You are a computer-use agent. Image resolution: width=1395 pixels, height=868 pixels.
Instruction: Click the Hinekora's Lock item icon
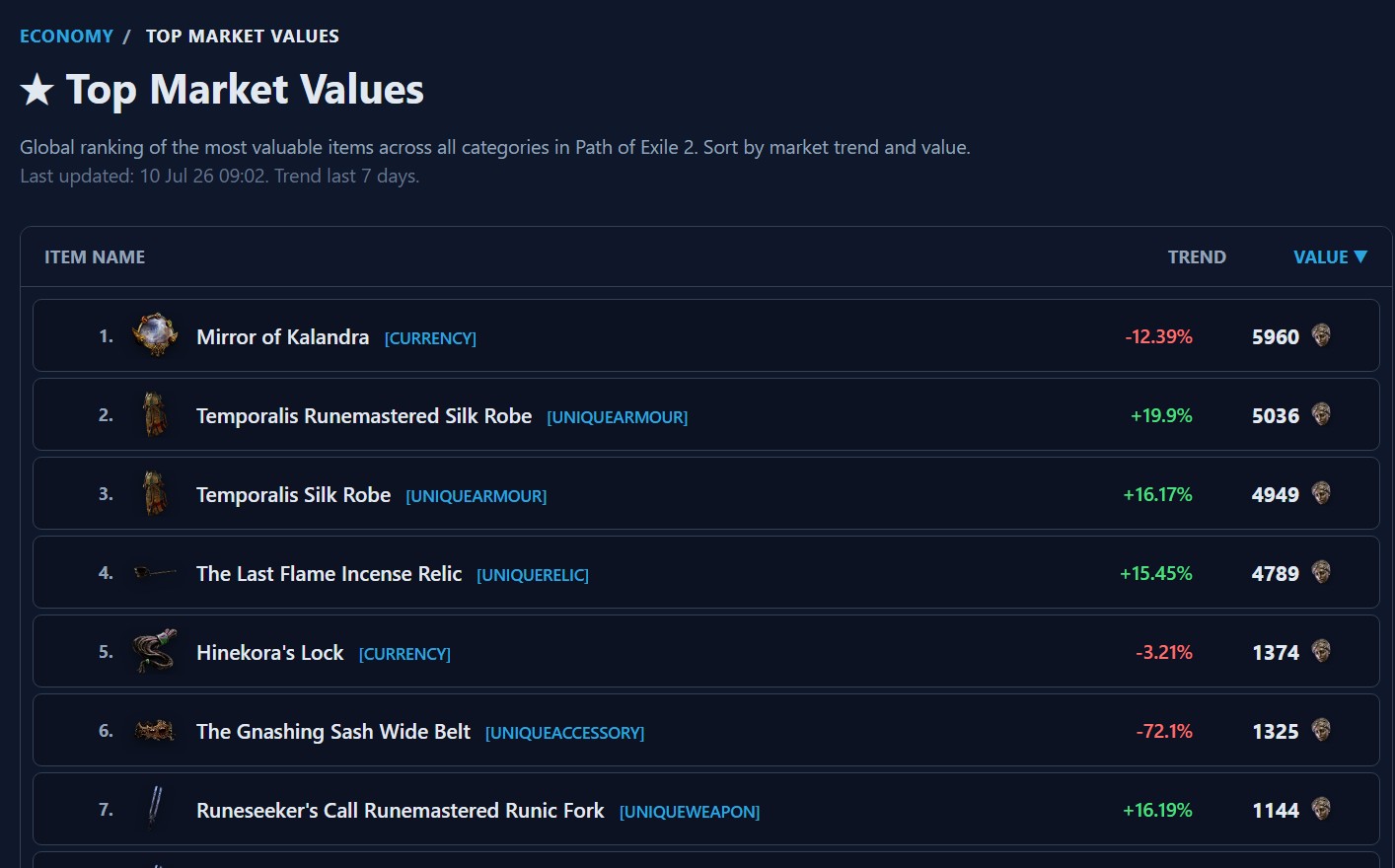[155, 651]
